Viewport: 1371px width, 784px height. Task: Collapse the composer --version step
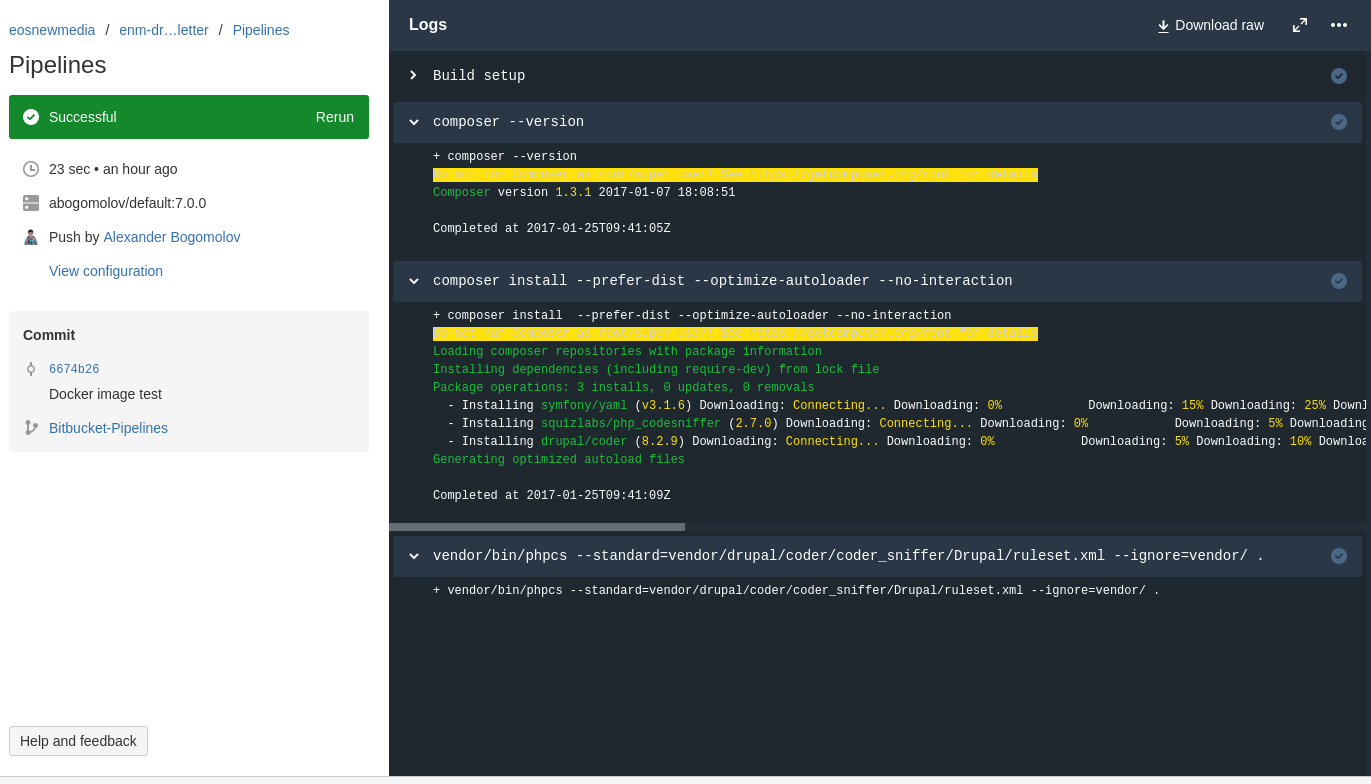(x=413, y=122)
